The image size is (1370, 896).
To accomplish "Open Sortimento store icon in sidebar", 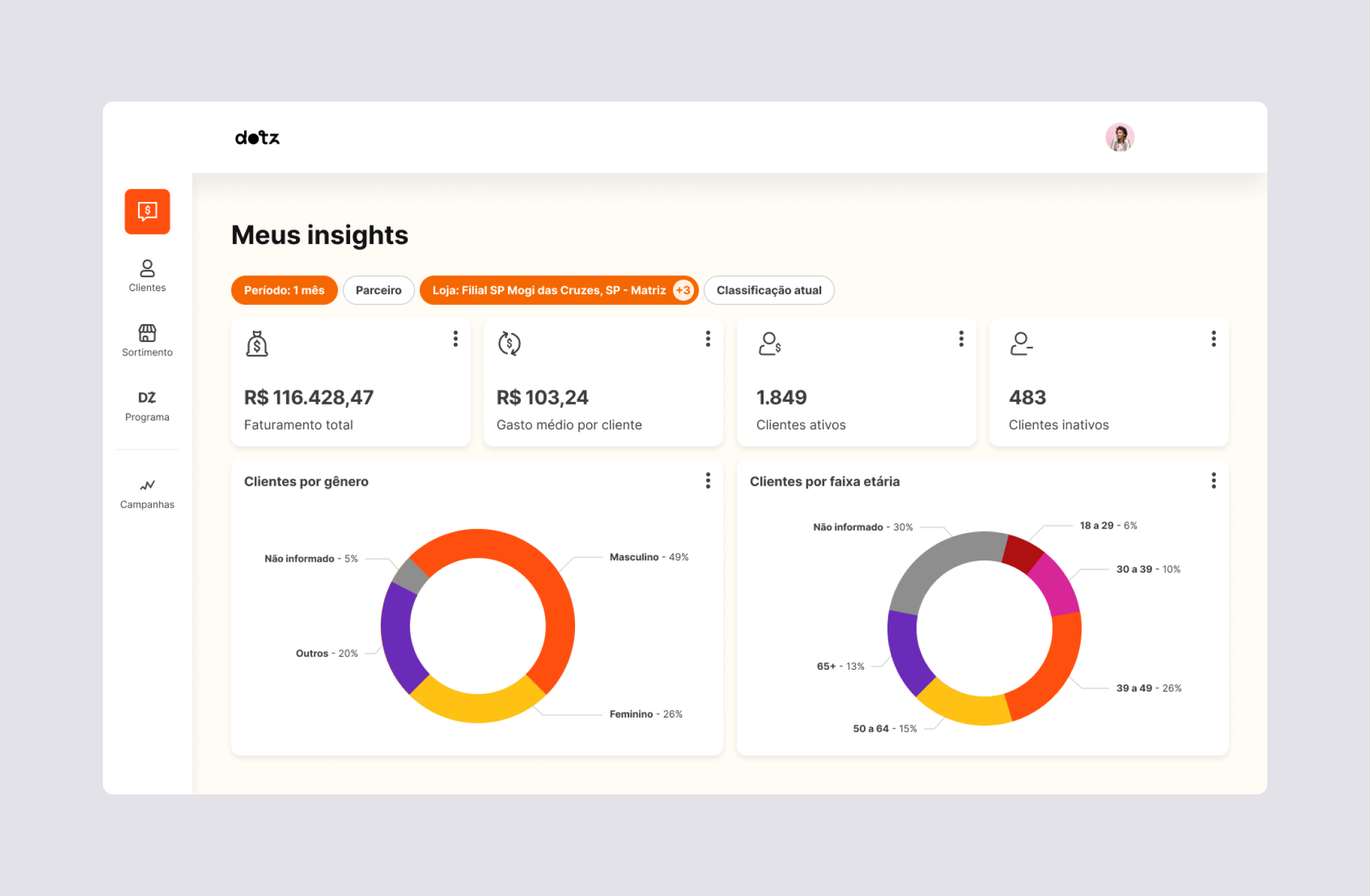I will 147,341.
